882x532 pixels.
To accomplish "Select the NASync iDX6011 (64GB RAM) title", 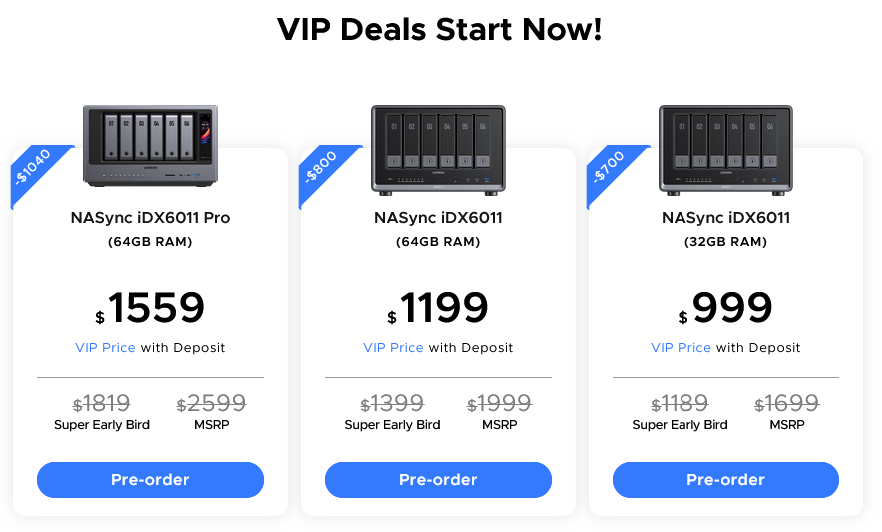I will coord(438,218).
